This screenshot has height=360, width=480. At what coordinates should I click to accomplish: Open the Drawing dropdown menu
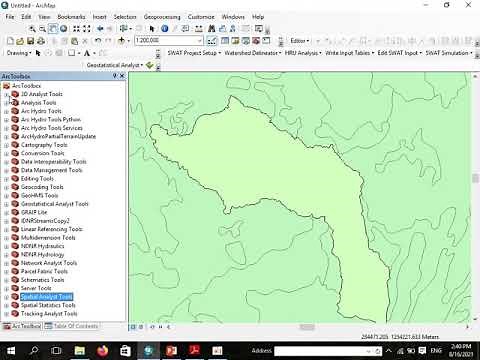pyautogui.click(x=19, y=53)
